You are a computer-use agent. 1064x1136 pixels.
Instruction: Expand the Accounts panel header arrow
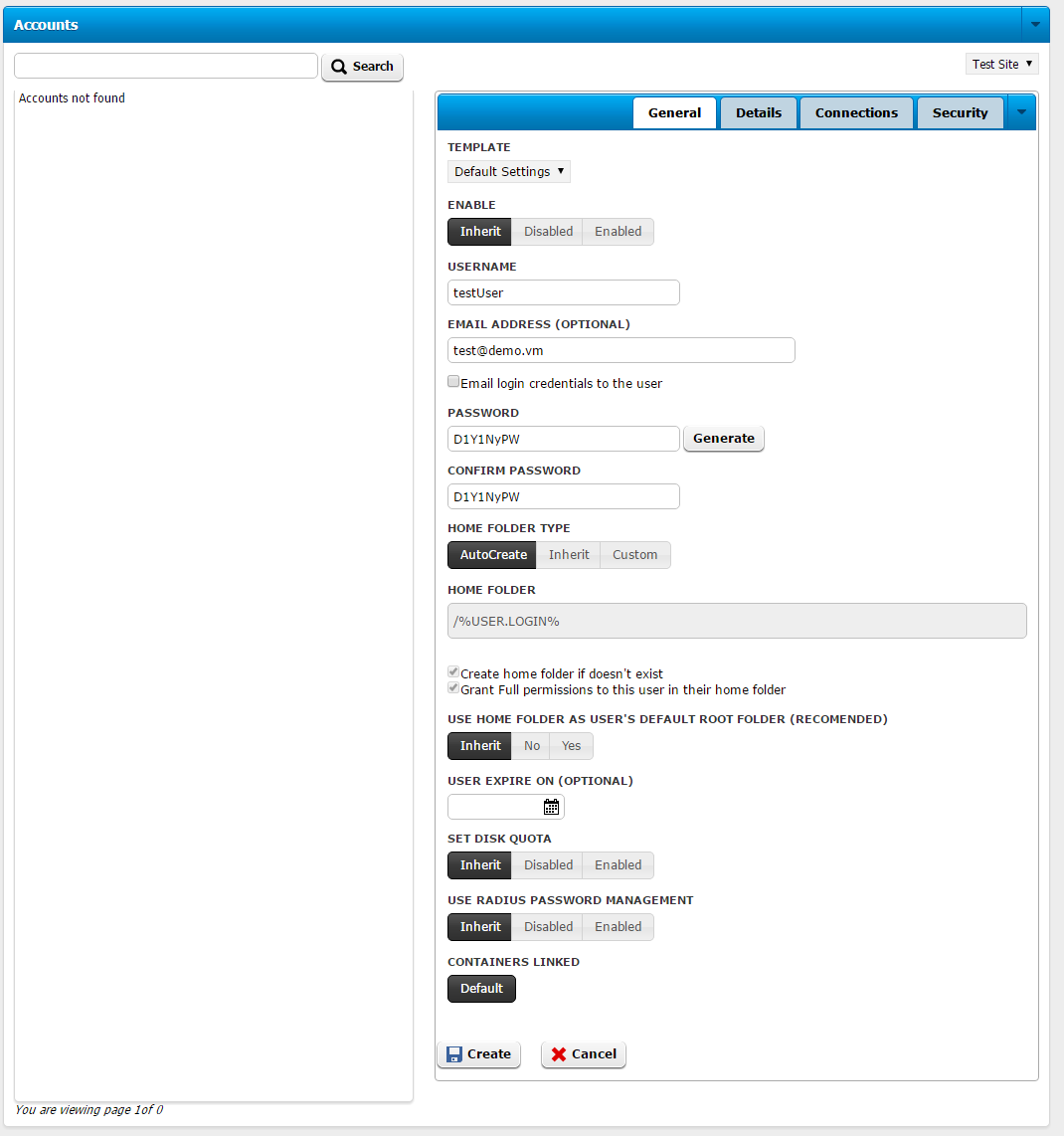[1035, 24]
